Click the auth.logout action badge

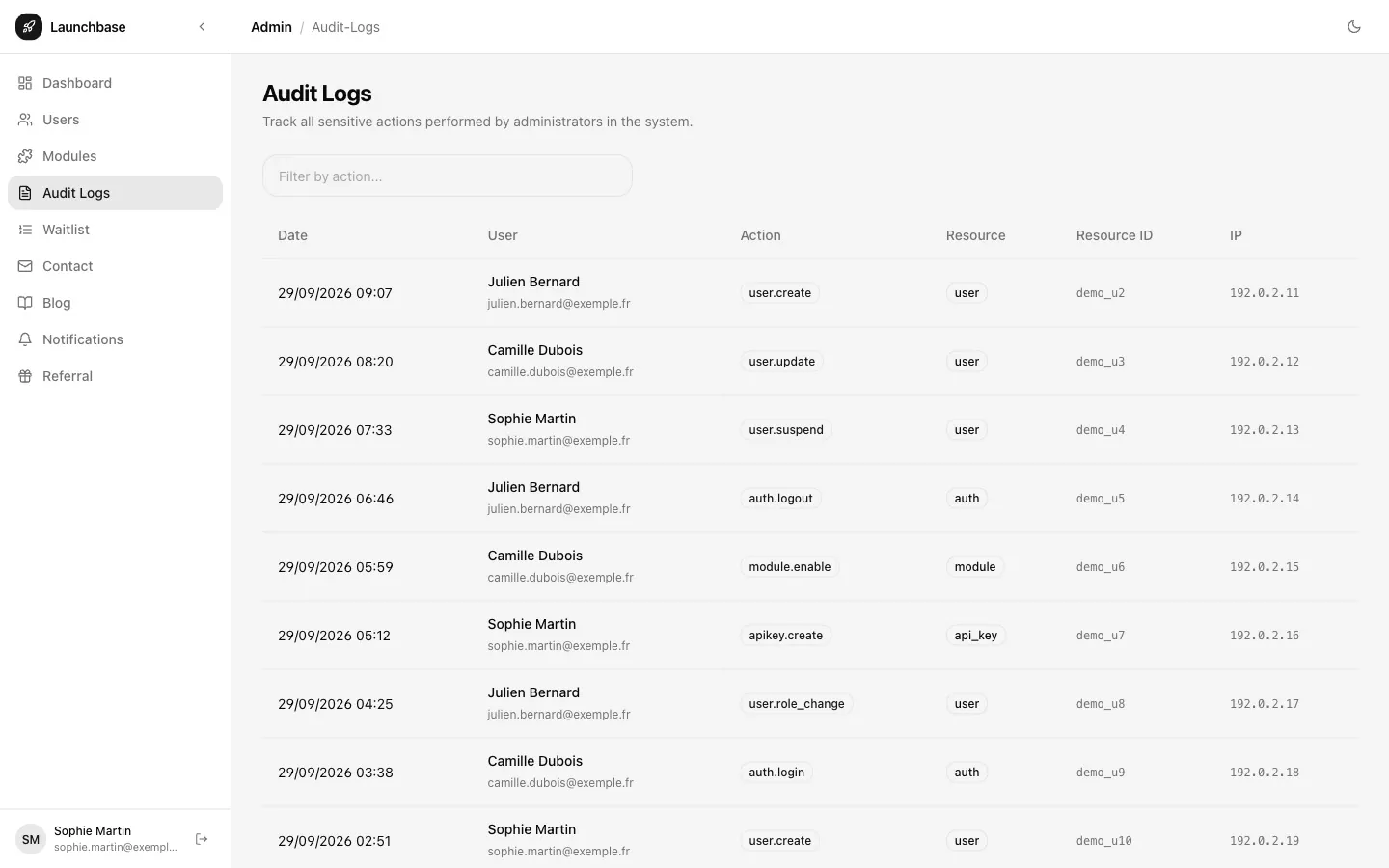(780, 499)
